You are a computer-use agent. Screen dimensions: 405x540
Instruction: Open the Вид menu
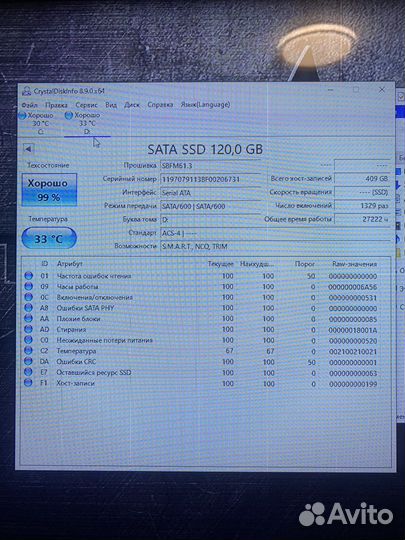point(111,105)
